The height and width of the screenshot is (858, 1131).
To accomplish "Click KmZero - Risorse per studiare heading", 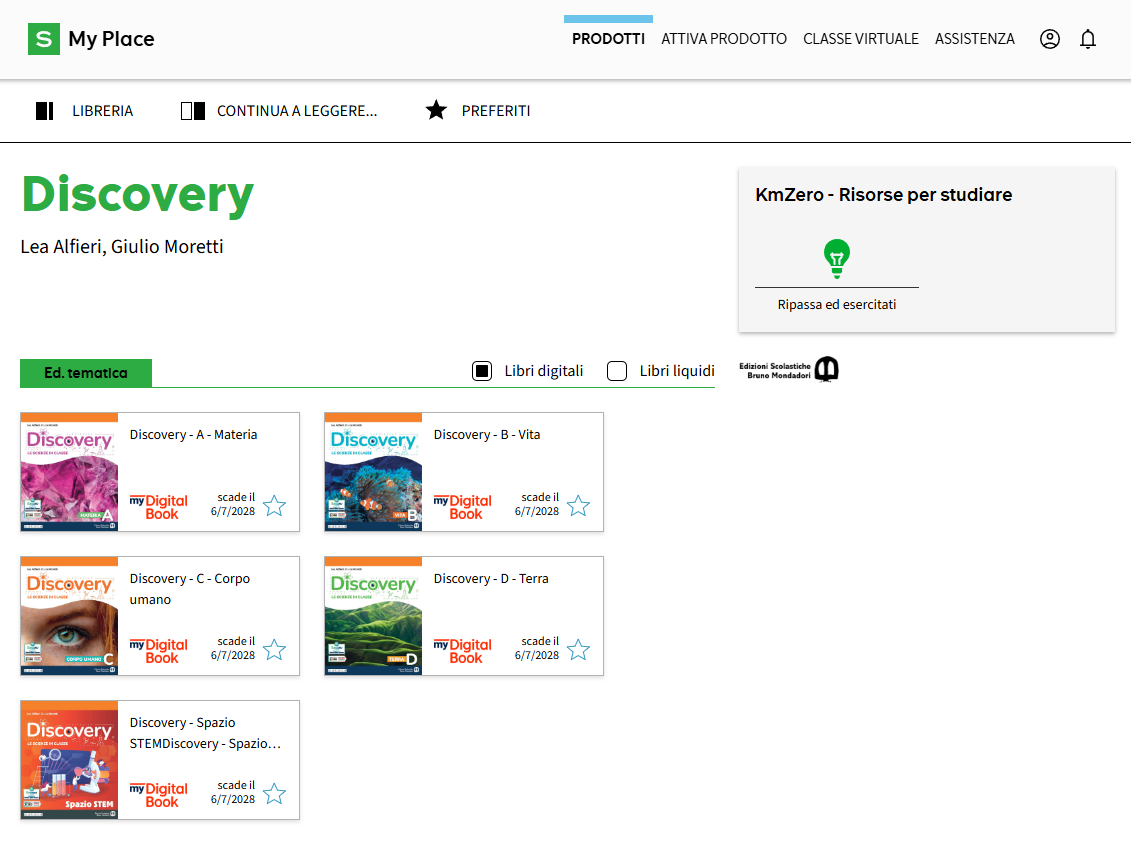I will pos(884,195).
